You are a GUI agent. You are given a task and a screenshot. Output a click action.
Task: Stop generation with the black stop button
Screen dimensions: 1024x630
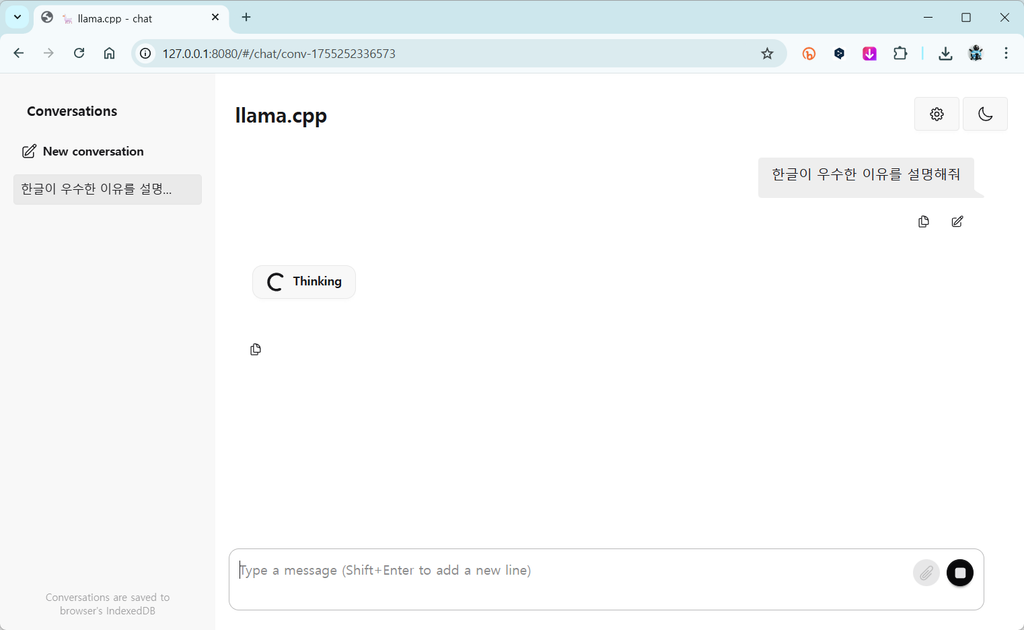[x=960, y=573]
